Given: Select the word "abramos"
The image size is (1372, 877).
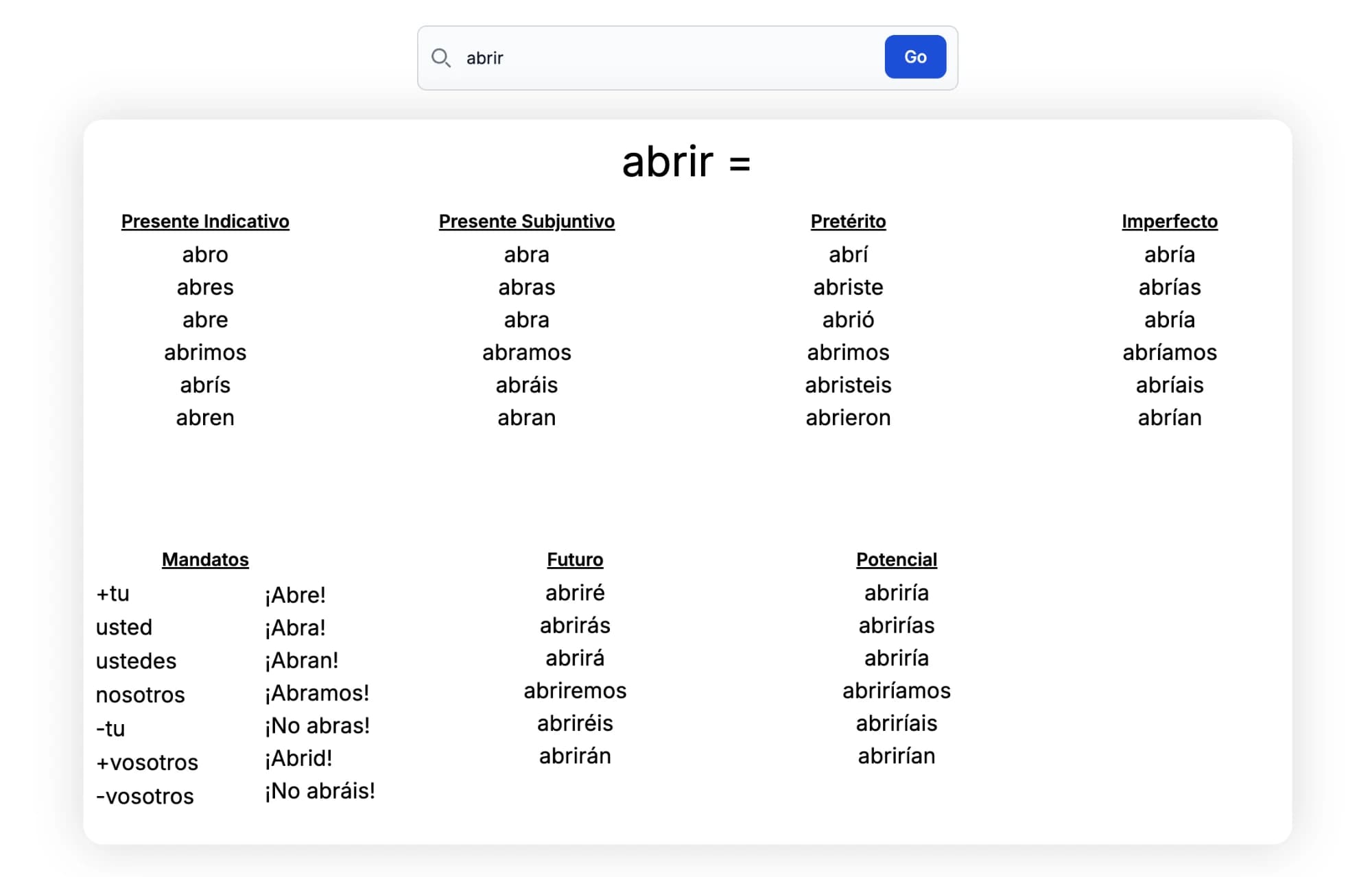Looking at the screenshot, I should click(527, 352).
